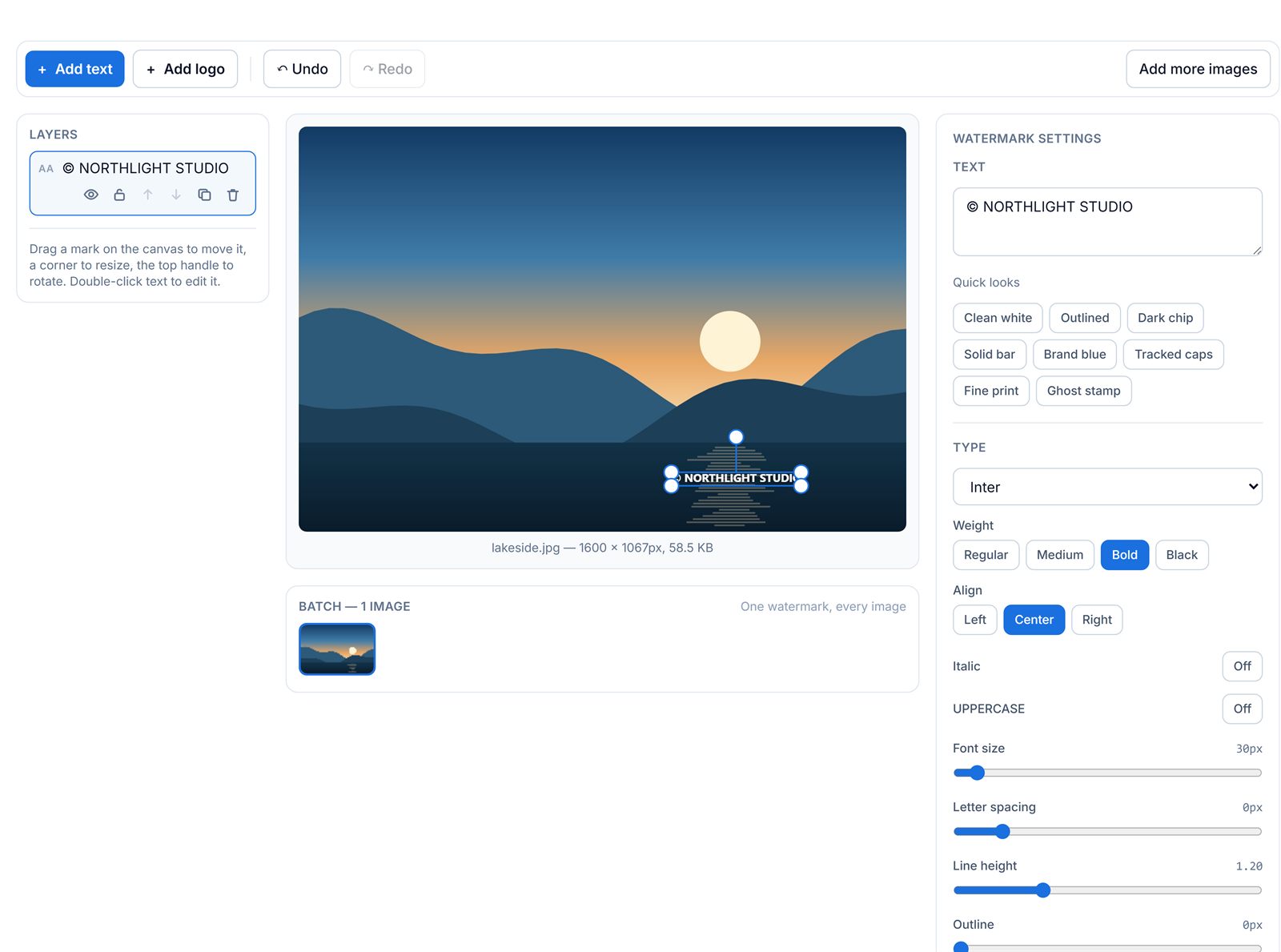
Task: Click into the watermark text field
Action: coord(1107,222)
